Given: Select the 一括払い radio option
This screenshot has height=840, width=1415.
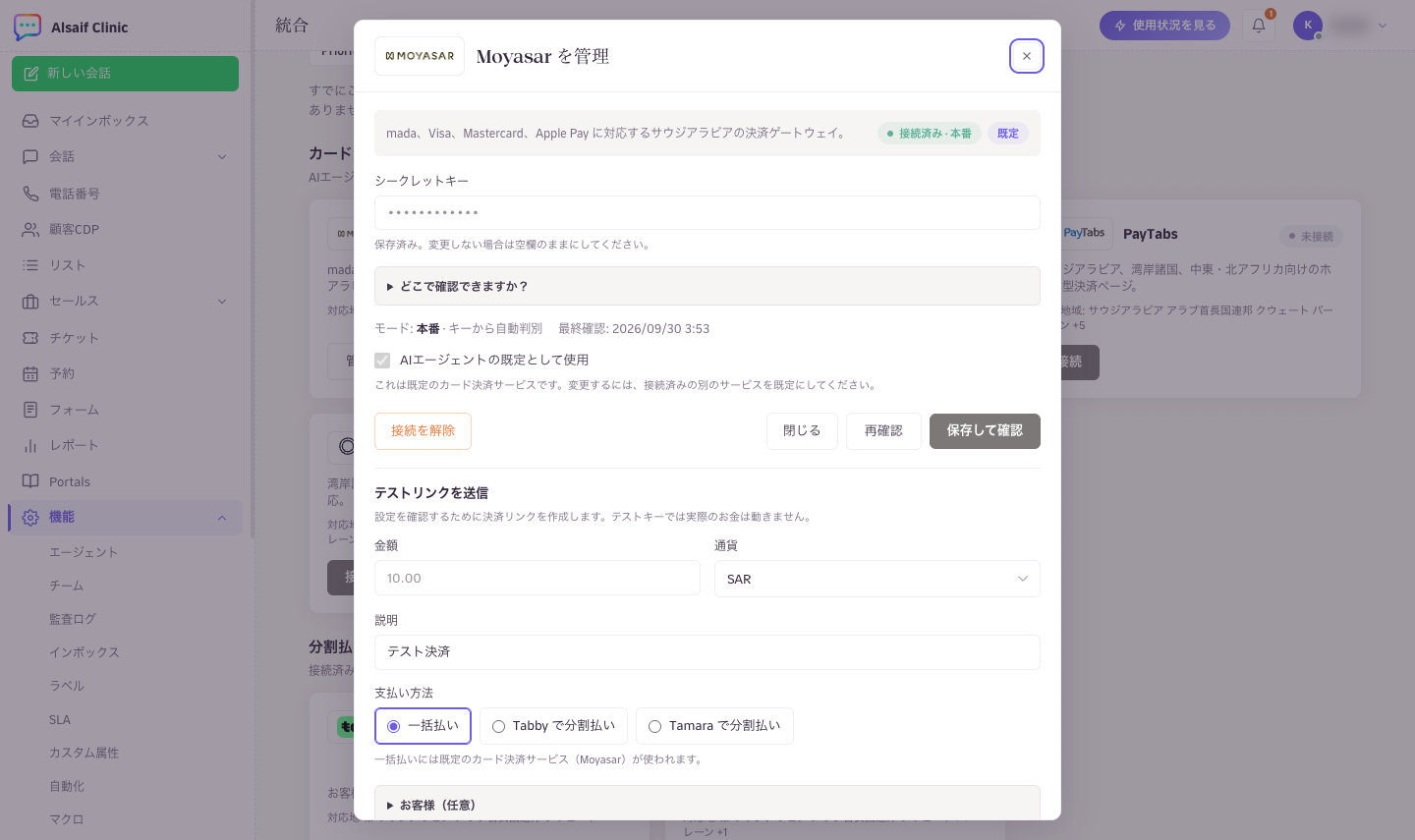Looking at the screenshot, I should (x=423, y=726).
